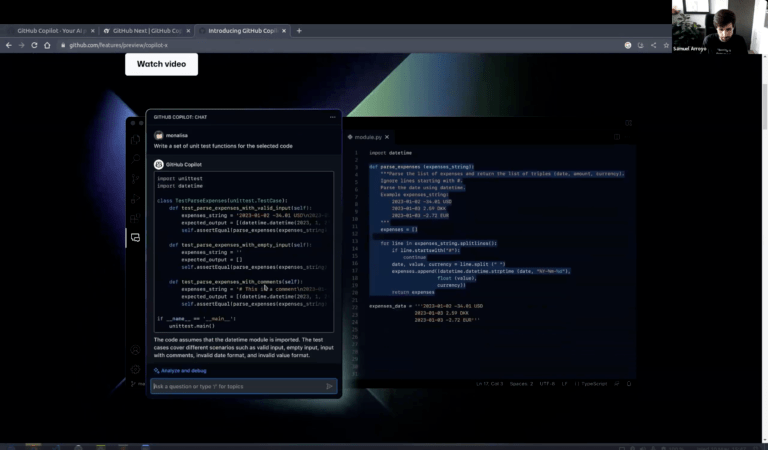Reload the page with refresh icon

point(37,45)
